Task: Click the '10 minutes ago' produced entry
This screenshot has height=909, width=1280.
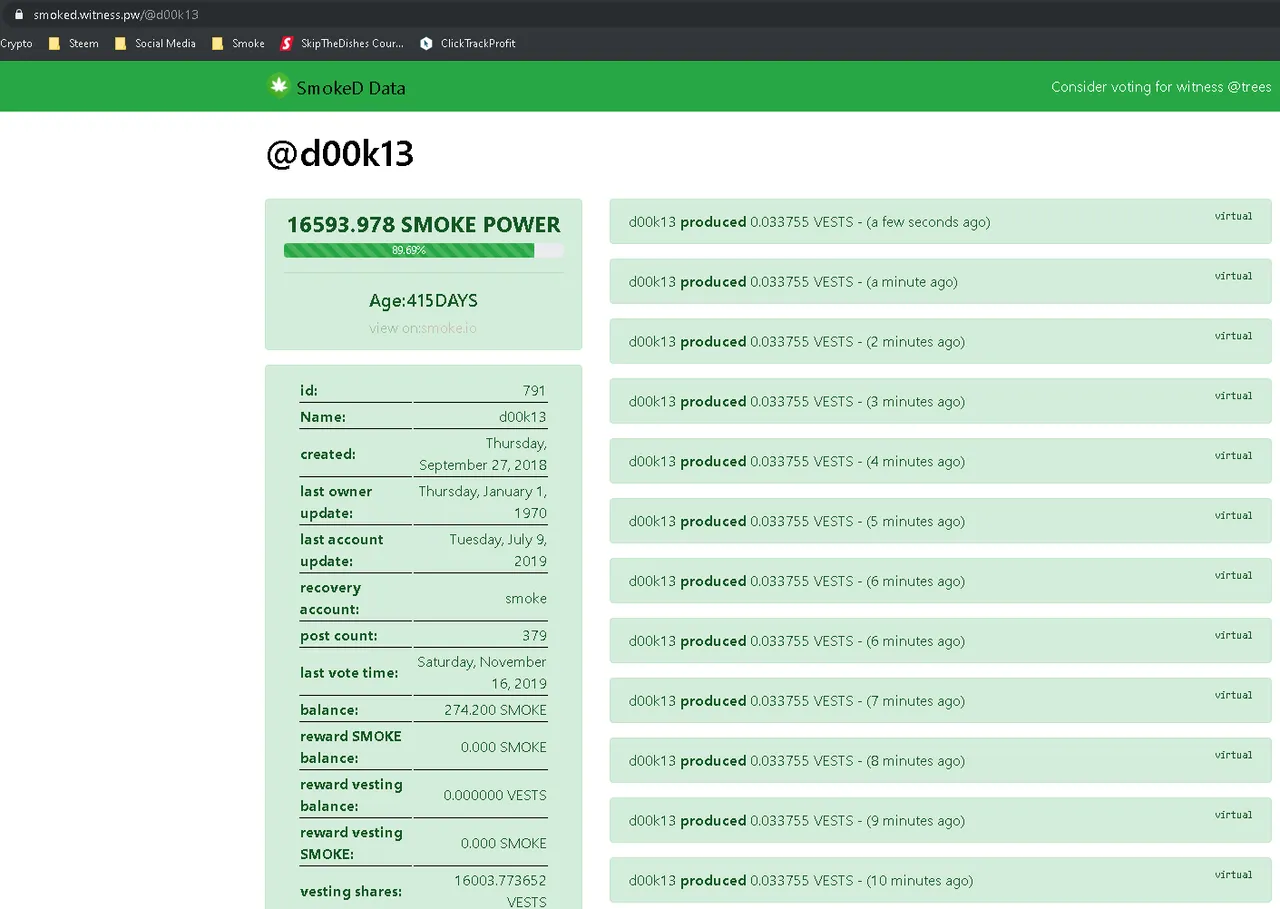Action: point(940,881)
